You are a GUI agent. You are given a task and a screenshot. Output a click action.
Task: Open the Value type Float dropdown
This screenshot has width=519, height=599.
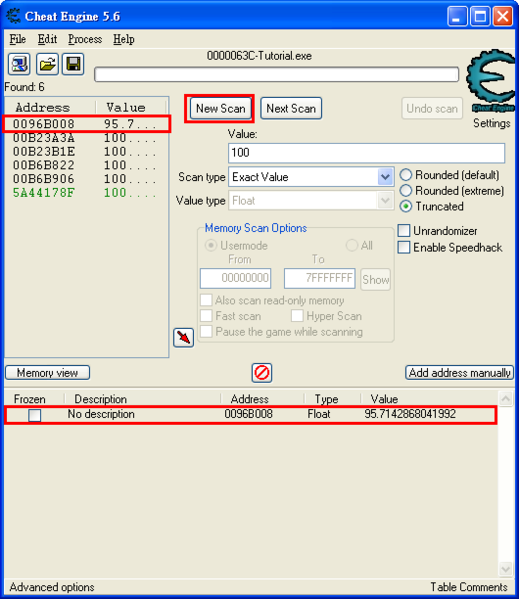pos(385,201)
